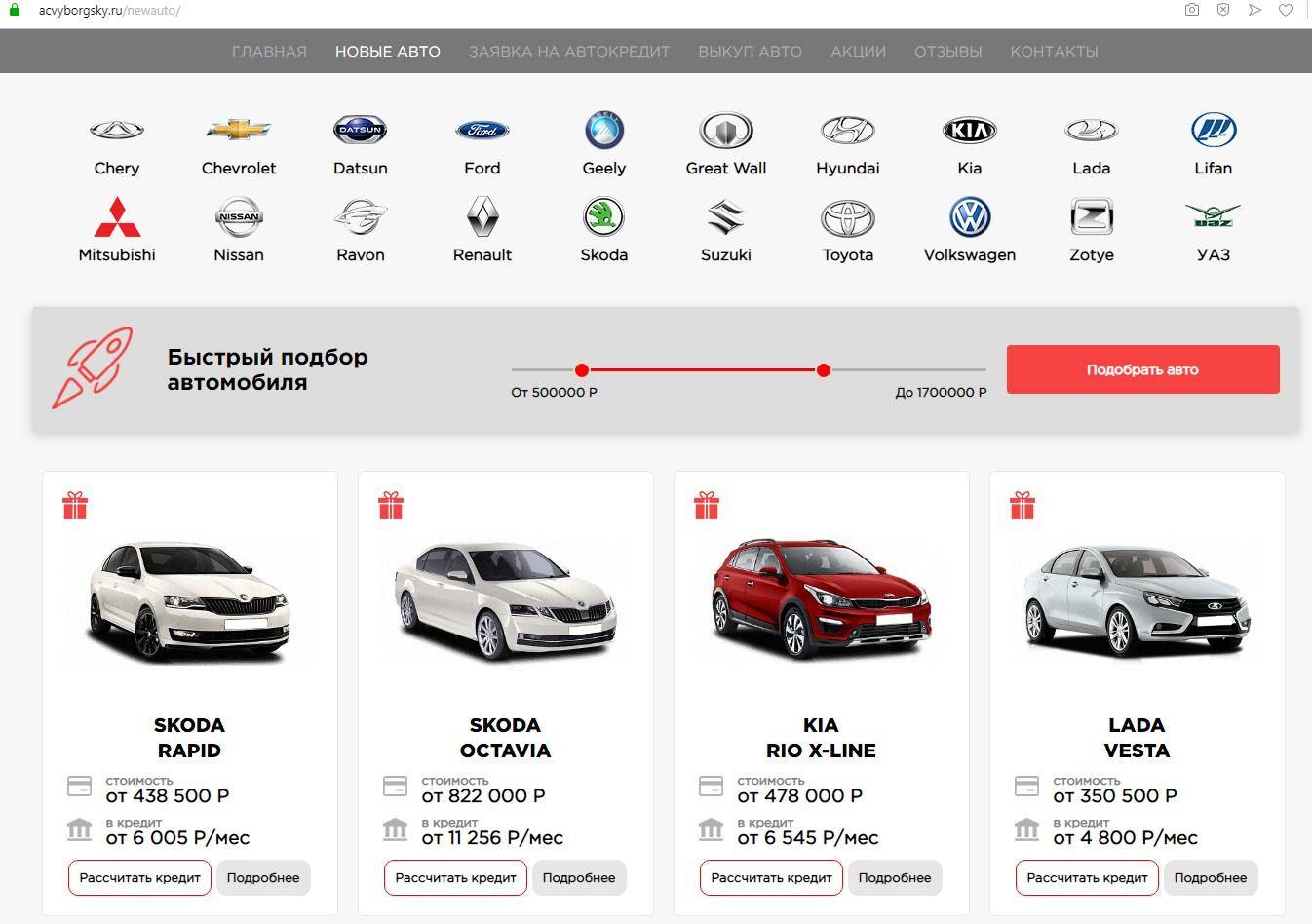
Task: Click the Kia brand logo
Action: click(969, 130)
